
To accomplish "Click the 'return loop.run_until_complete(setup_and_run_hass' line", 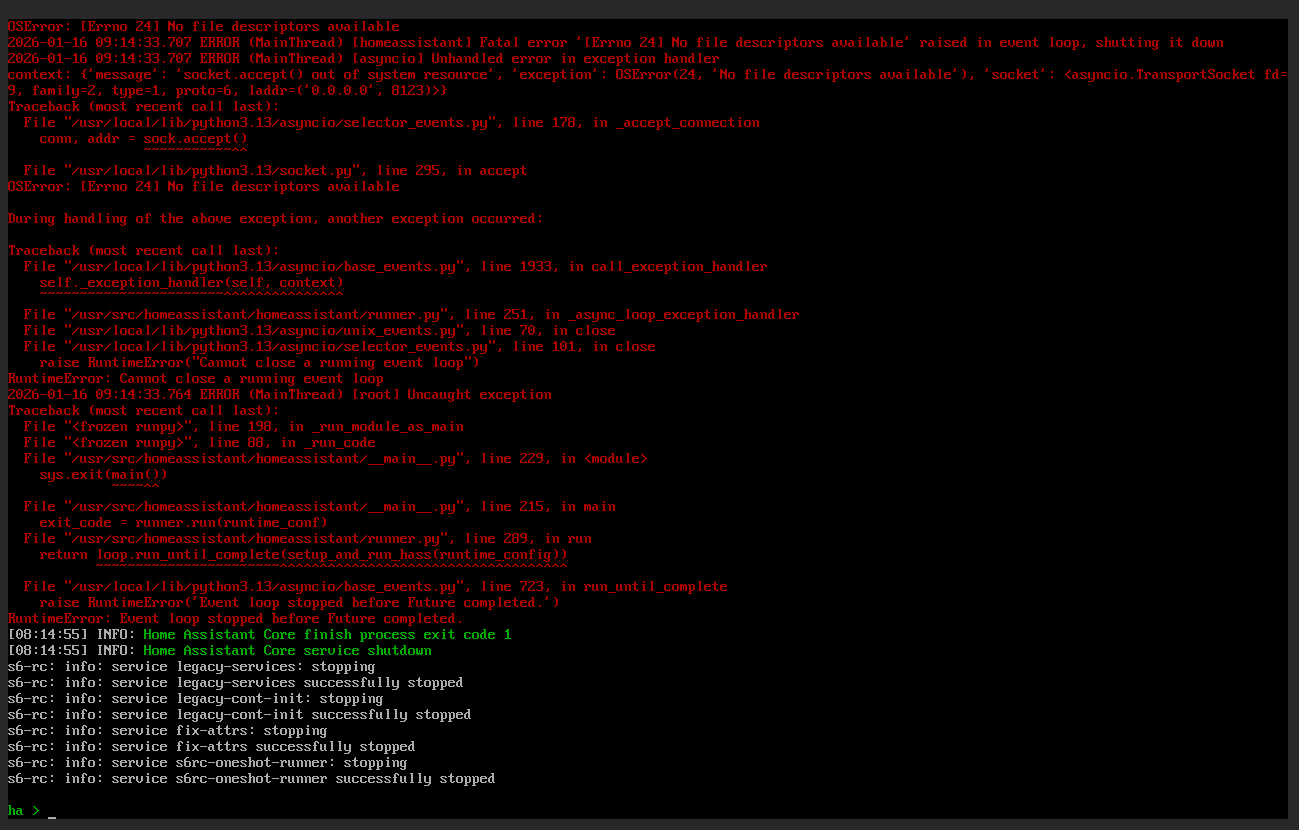I will point(303,555).
